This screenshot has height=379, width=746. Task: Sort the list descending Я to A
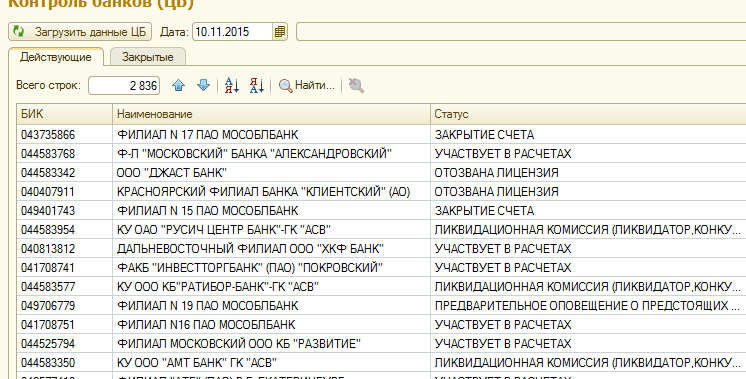point(257,86)
